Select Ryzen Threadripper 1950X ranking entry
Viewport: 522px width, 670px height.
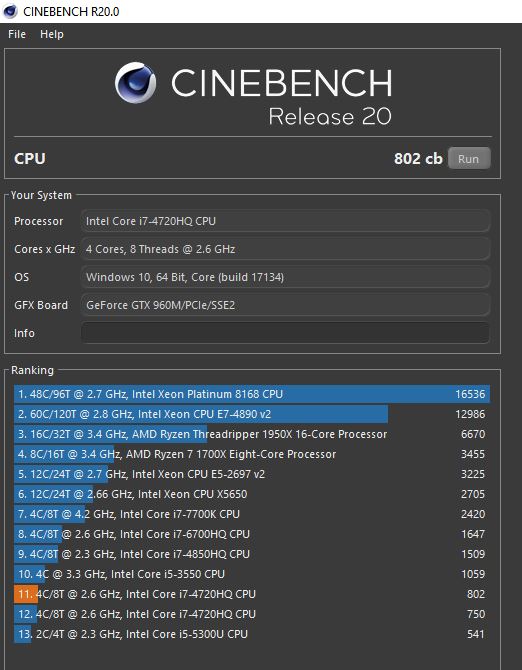click(252, 434)
